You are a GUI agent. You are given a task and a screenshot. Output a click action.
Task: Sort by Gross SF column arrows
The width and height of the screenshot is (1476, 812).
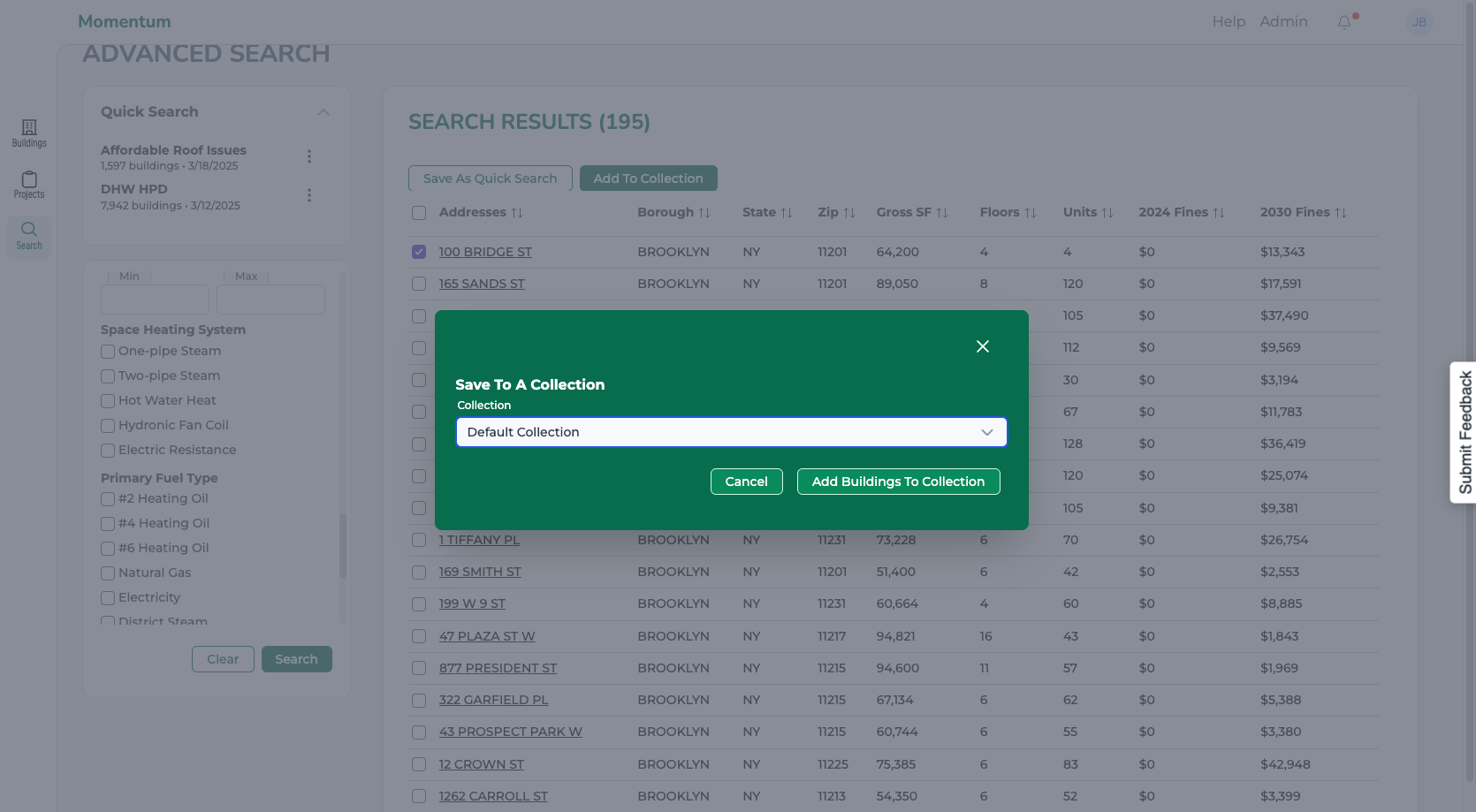tap(942, 213)
